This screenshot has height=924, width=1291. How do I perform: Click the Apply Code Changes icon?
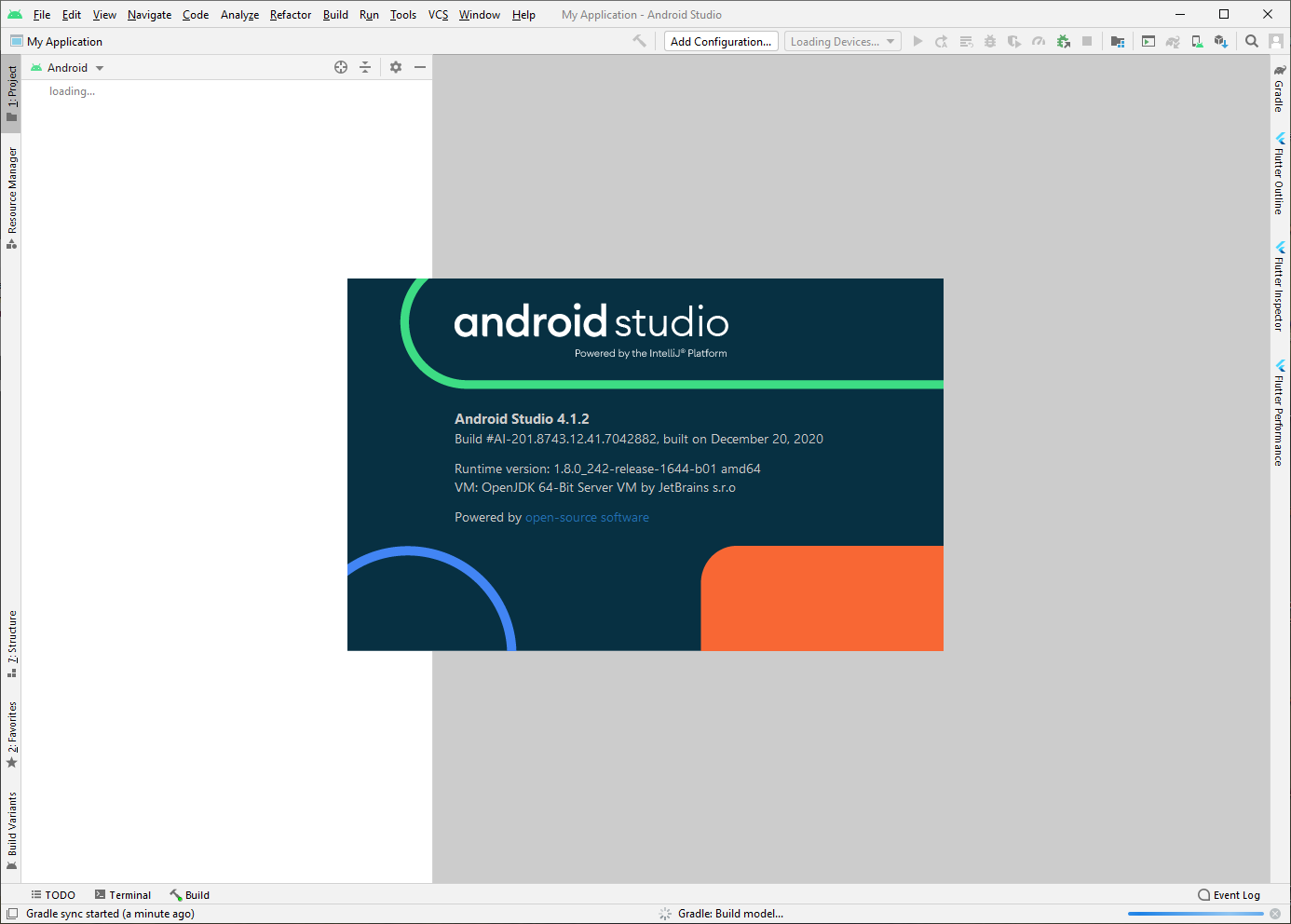point(966,41)
